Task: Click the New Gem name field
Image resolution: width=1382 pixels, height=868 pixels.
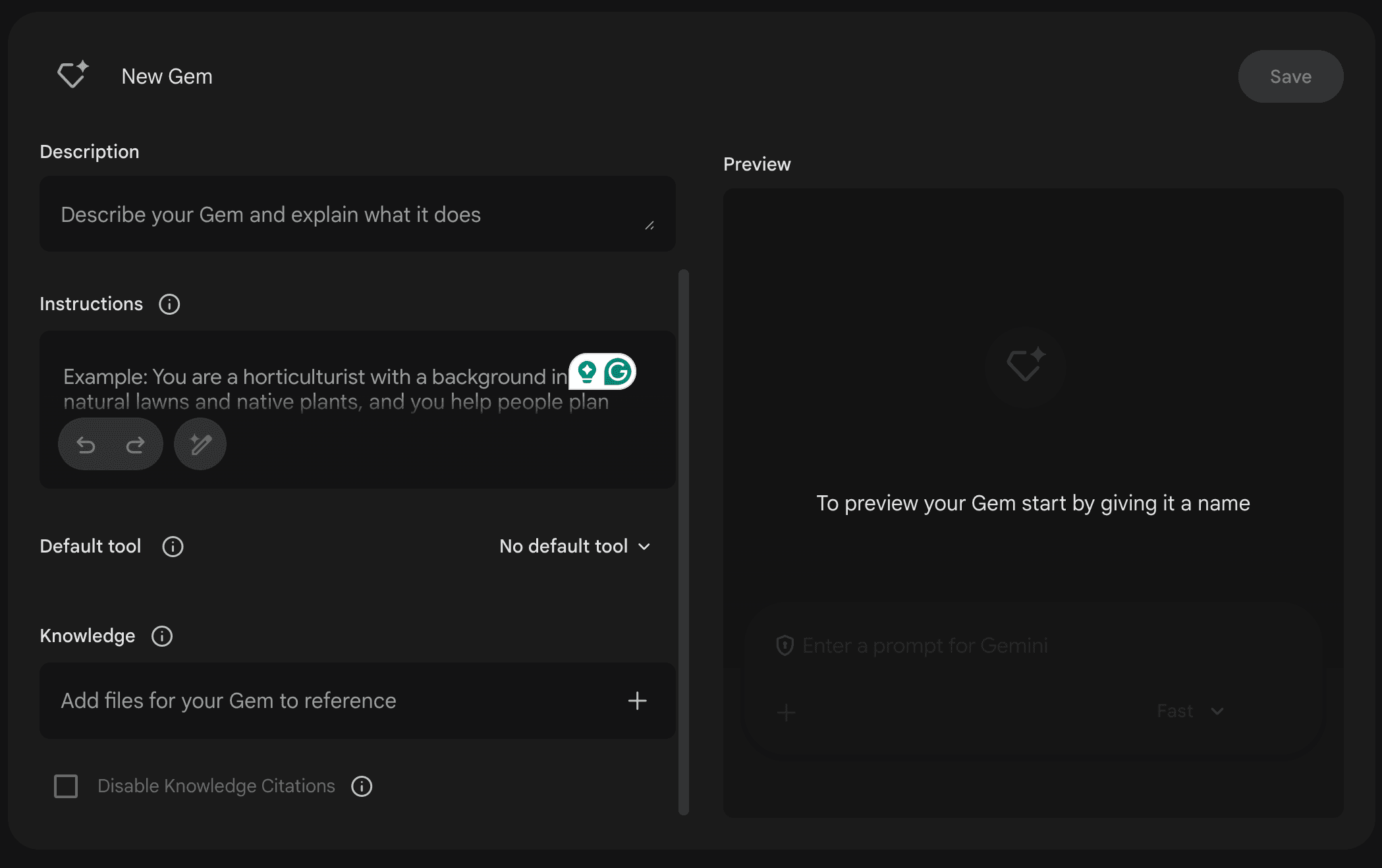Action: [x=167, y=76]
